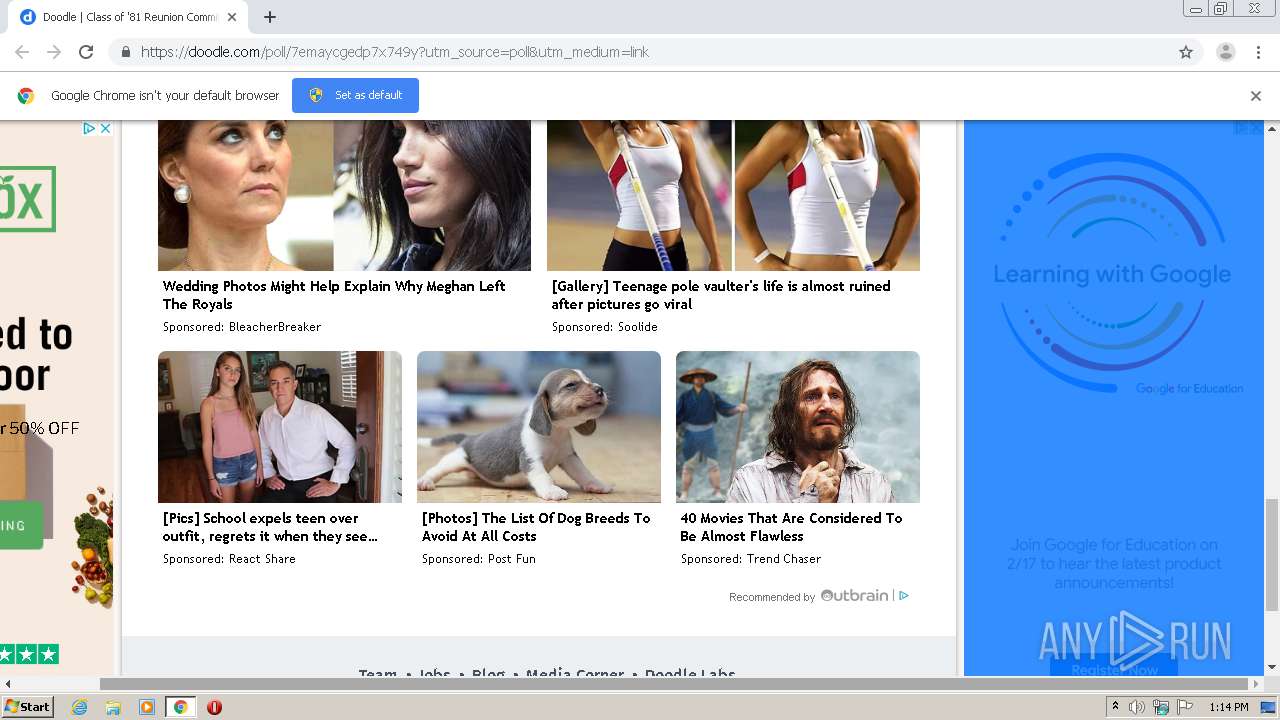Click the vertical scrollbar down arrow
The image size is (1280, 720).
(1272, 667)
